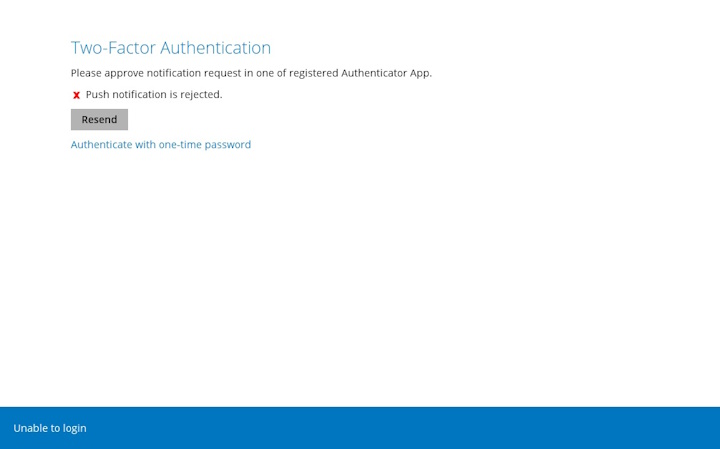Click the word 'Authentication' in the heading

tap(215, 48)
